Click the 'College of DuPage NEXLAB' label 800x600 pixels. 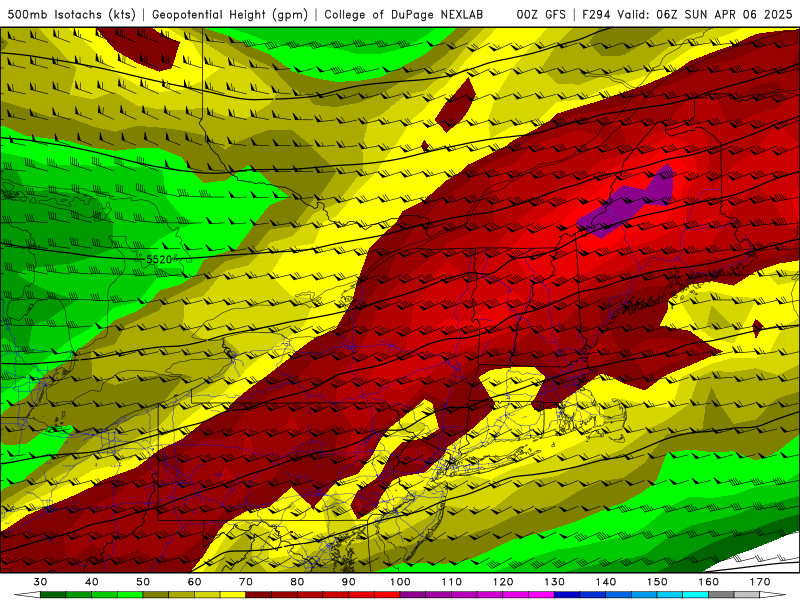pyautogui.click(x=404, y=15)
